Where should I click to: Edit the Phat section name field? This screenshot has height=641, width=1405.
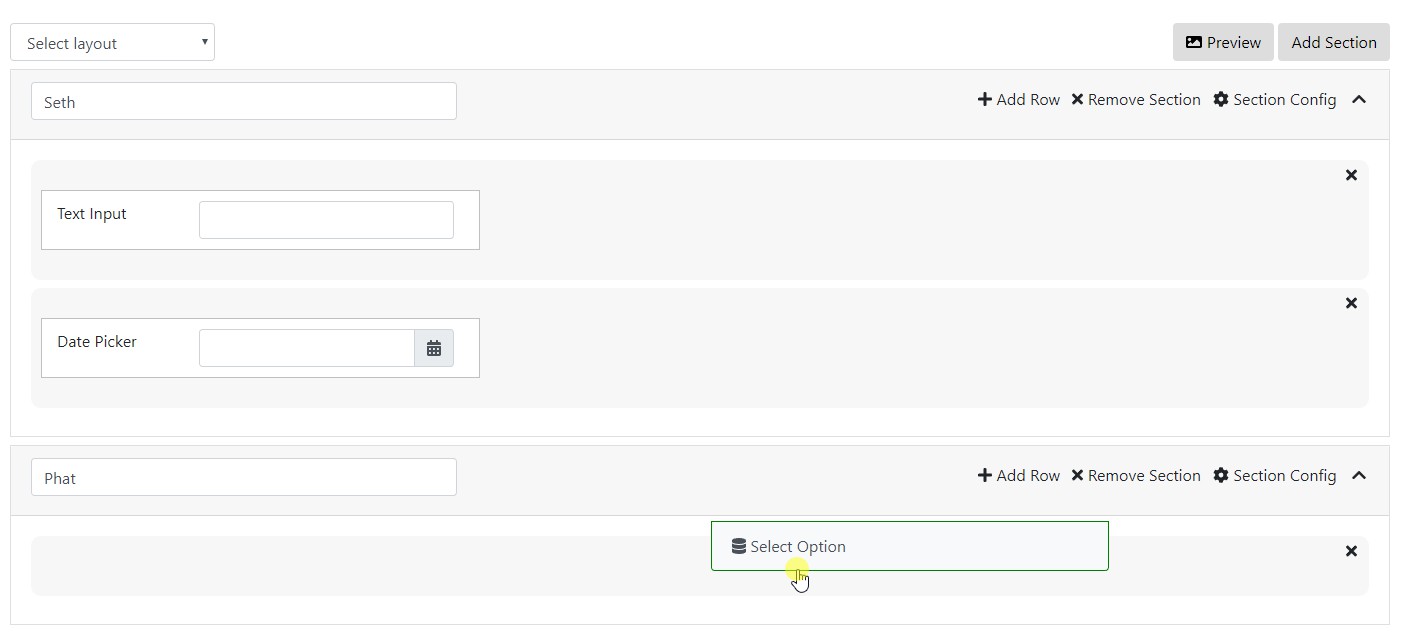(x=244, y=477)
